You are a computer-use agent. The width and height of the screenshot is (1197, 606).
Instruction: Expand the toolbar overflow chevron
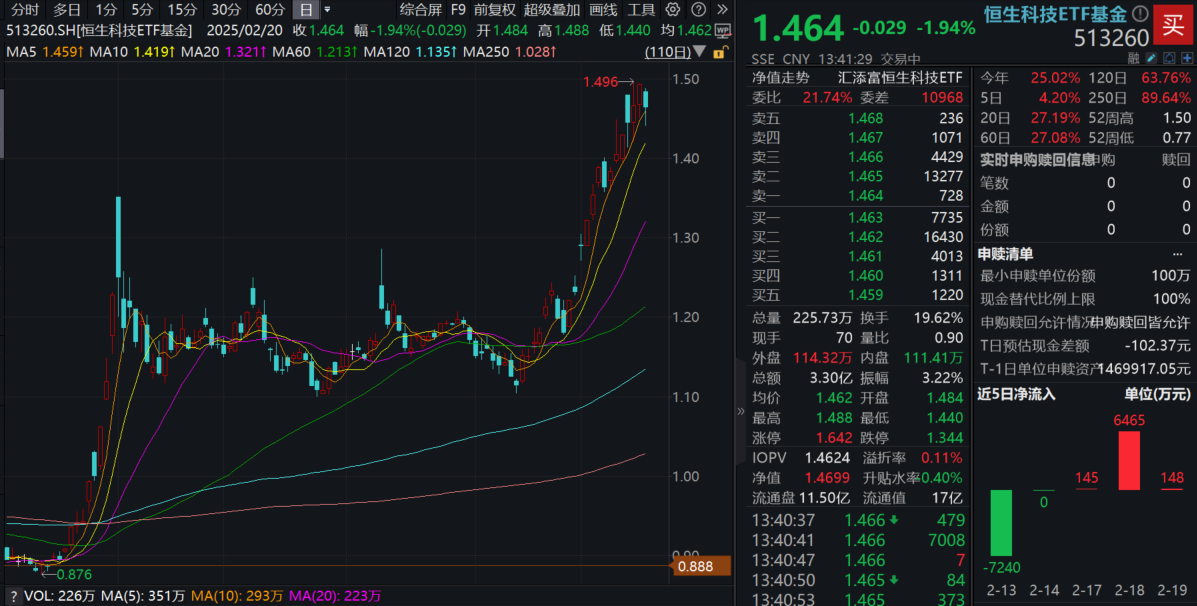[722, 10]
